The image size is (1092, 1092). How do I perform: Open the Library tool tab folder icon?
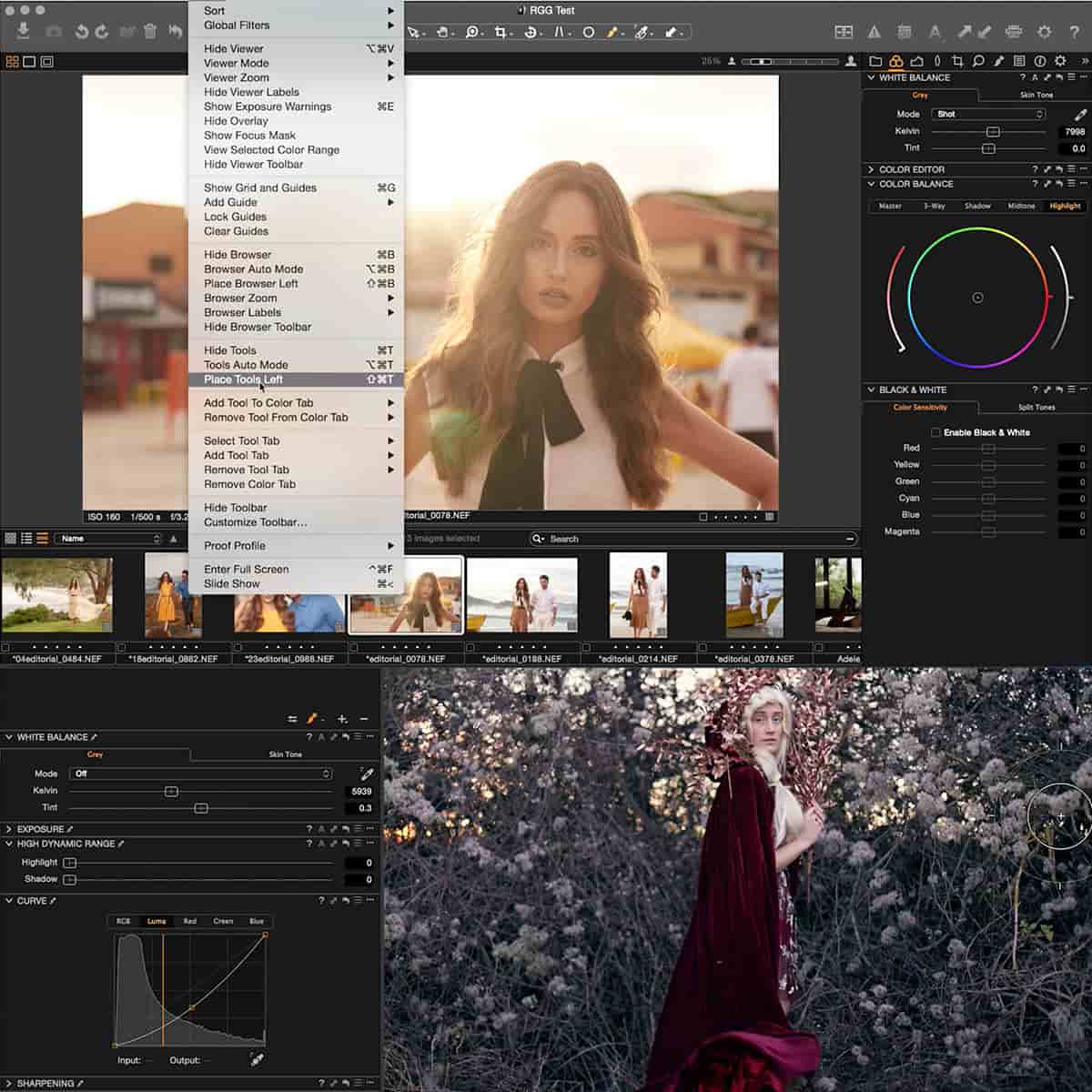pos(875,61)
